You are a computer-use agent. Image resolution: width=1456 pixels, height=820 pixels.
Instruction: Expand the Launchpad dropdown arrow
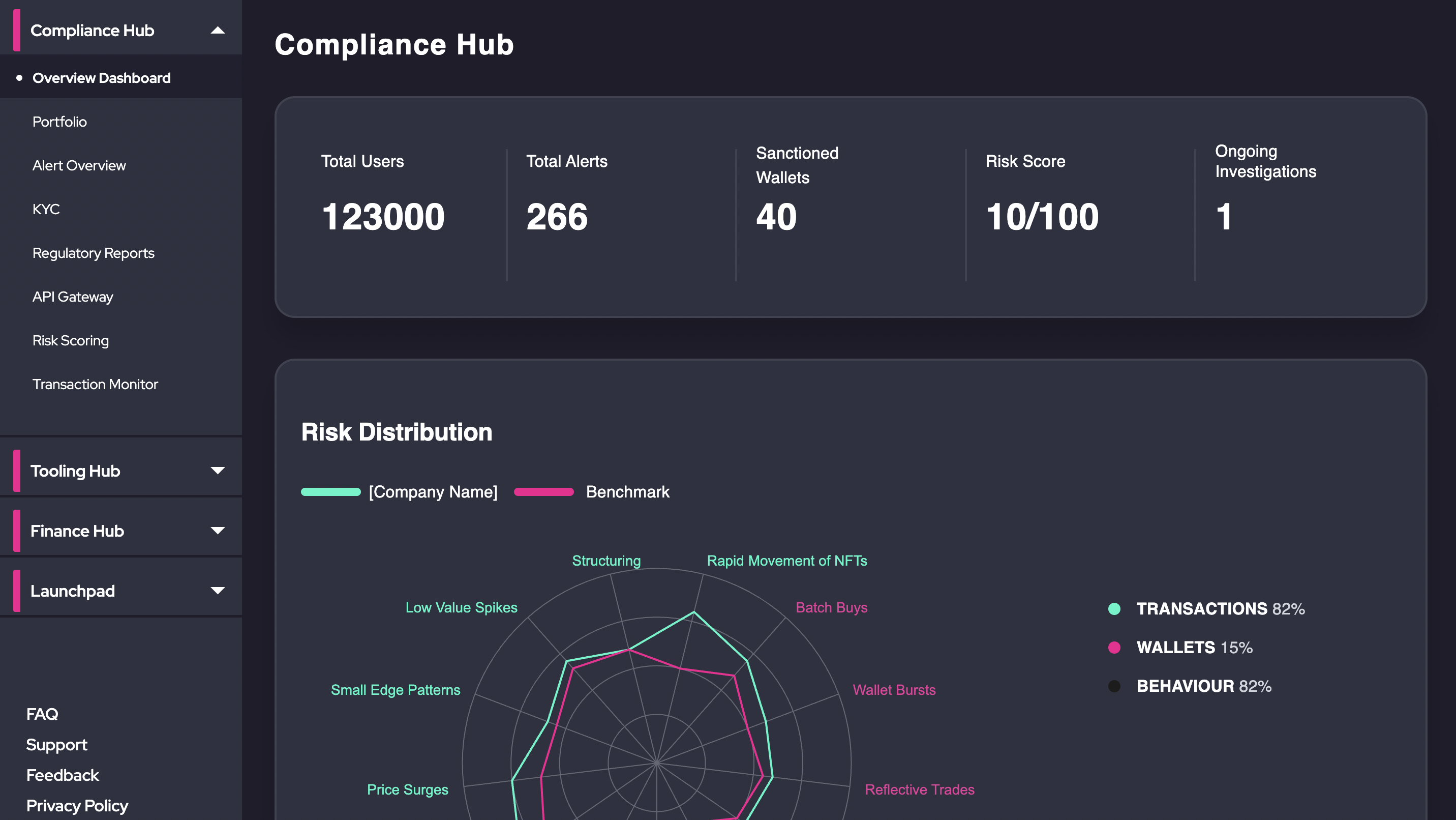click(x=218, y=591)
